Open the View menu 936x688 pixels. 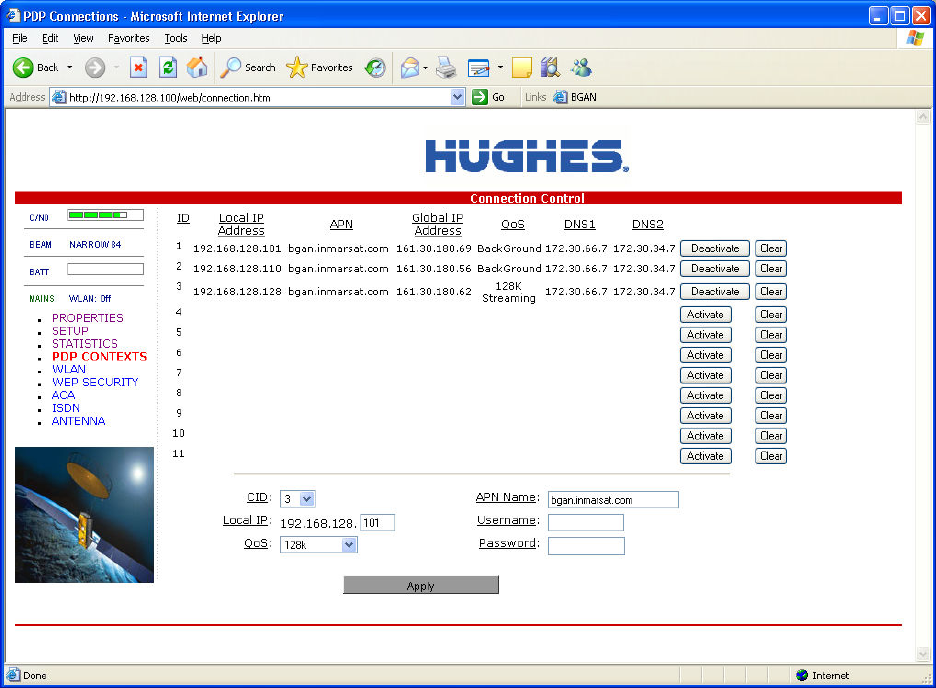[83, 38]
